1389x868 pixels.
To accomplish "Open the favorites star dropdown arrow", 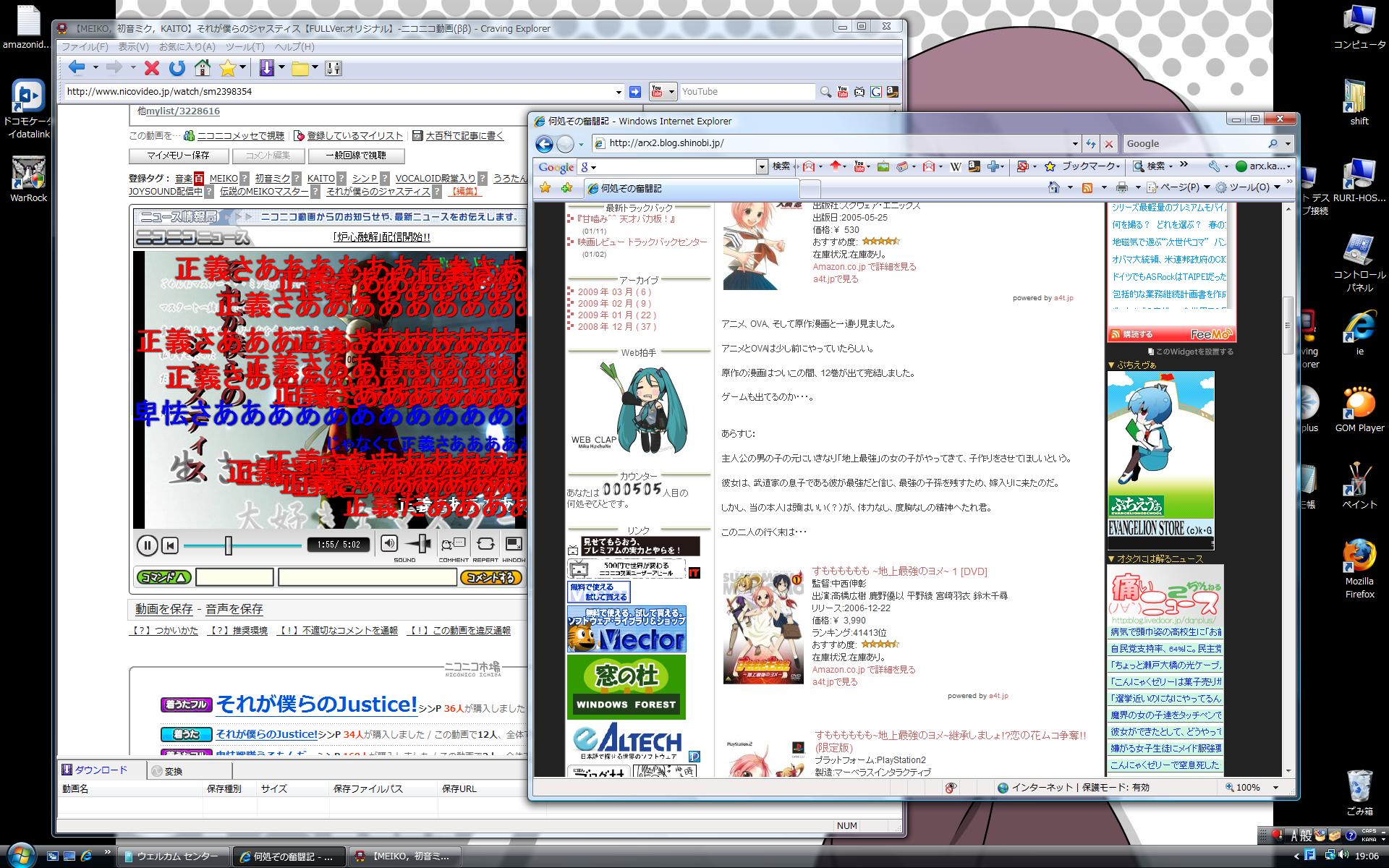I will click(243, 68).
